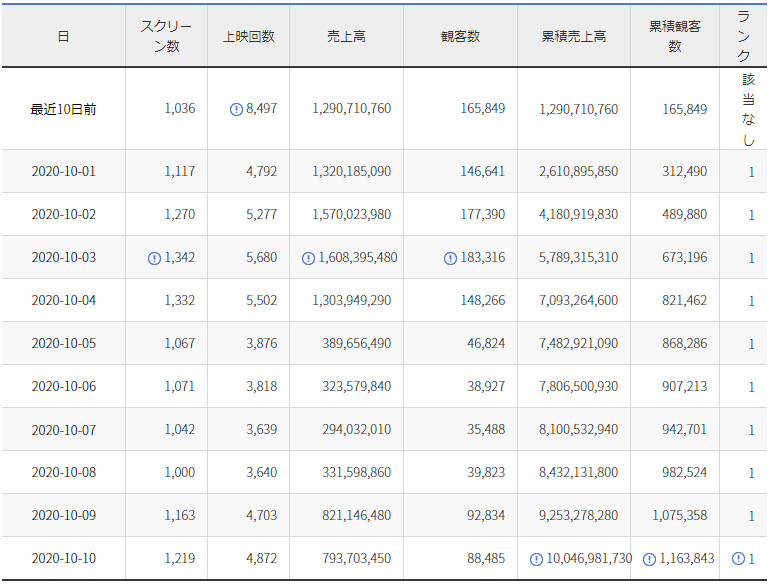Screen dimensions: 771x585
Task: Select the 累積売上高 column header
Action: 574,36
